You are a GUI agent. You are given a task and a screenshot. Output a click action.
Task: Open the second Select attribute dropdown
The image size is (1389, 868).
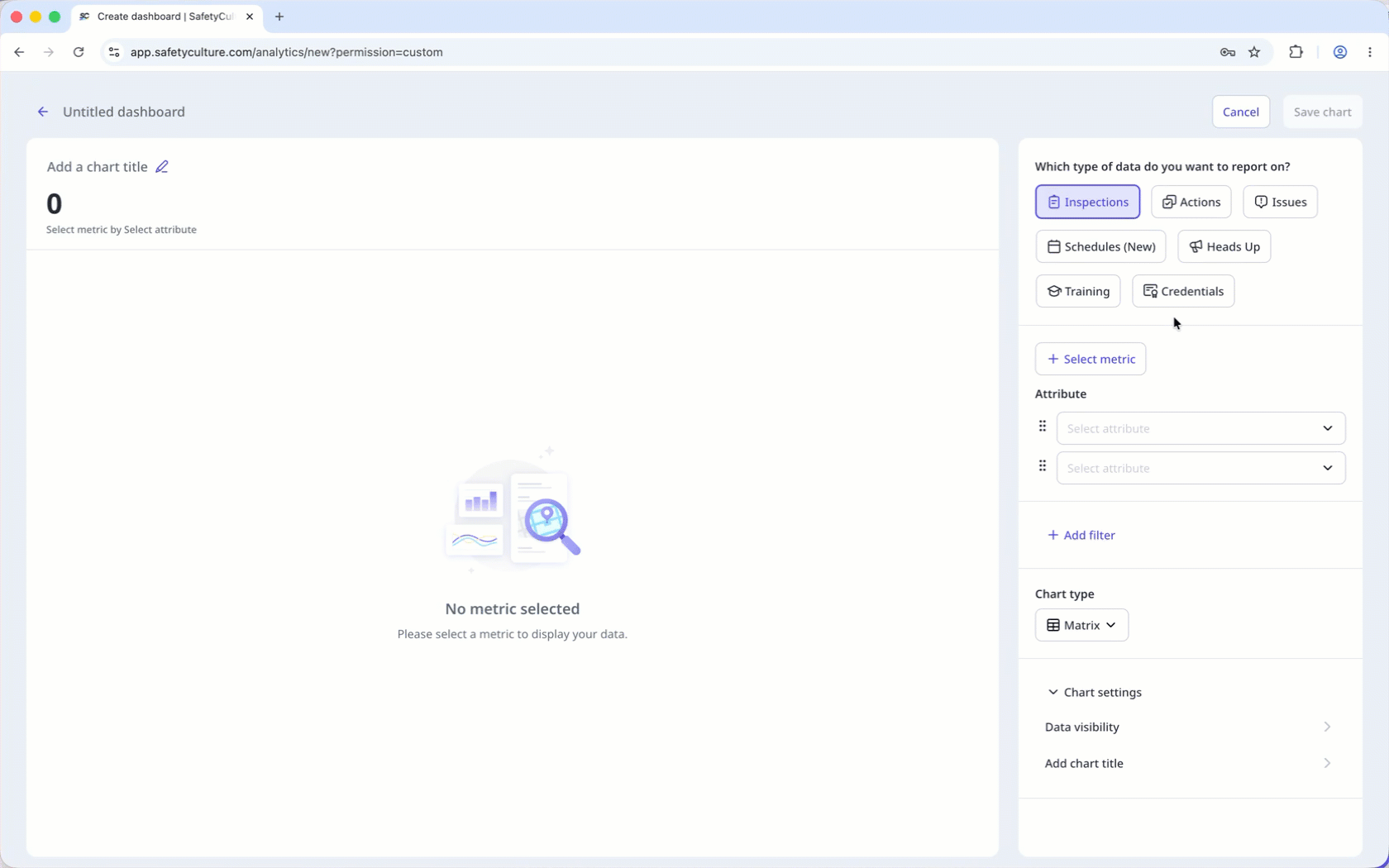1200,468
